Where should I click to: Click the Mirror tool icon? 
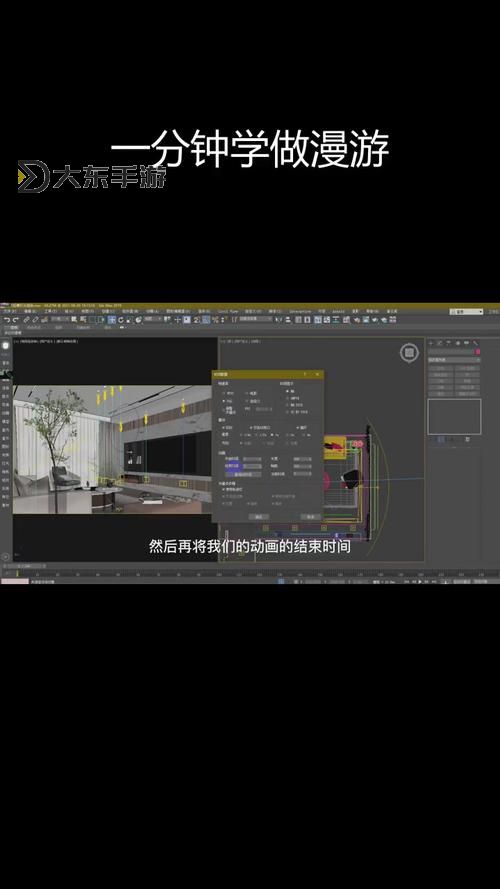[x=278, y=319]
